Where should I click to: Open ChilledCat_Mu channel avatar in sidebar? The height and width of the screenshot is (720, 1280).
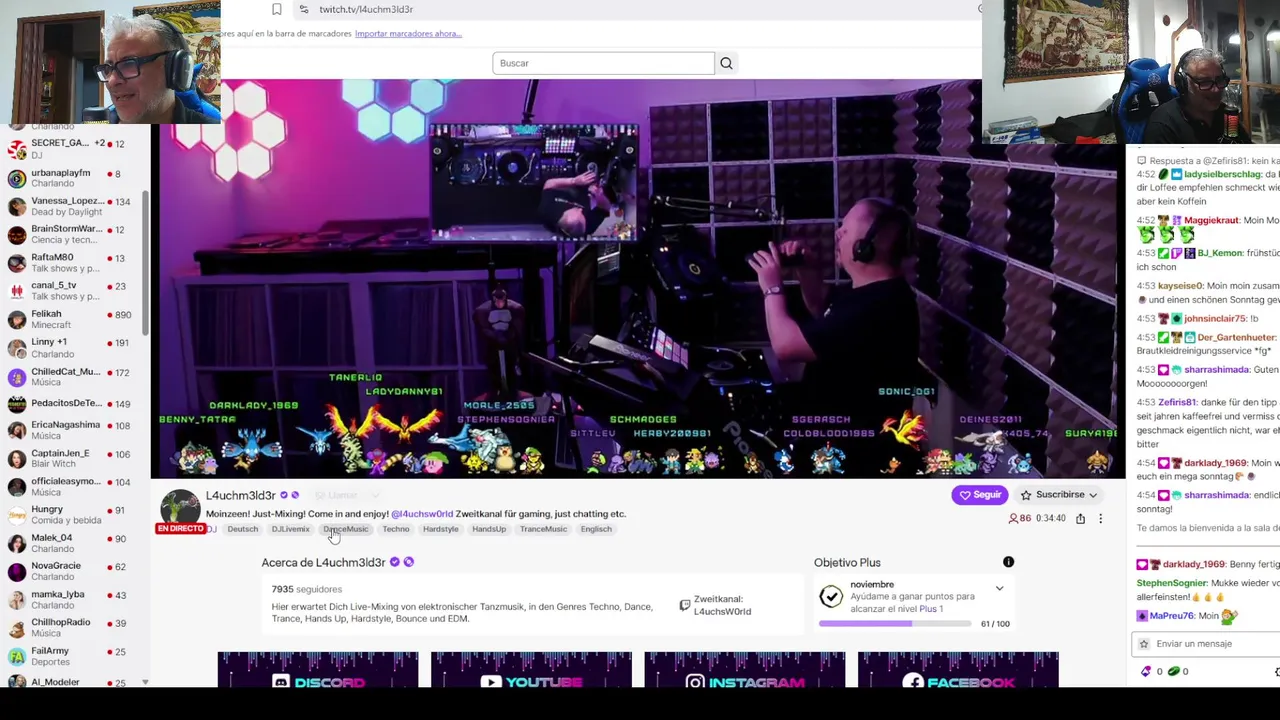click(16, 377)
